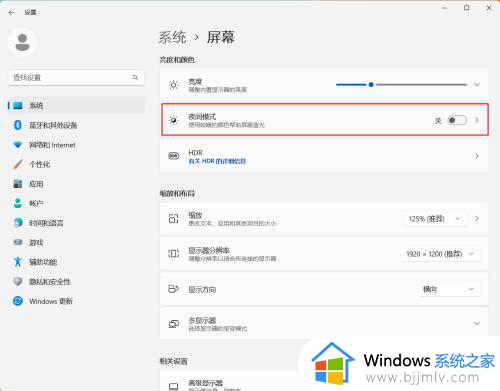Click the 高级显示器 row
This screenshot has width=500, height=391.
click(324, 382)
